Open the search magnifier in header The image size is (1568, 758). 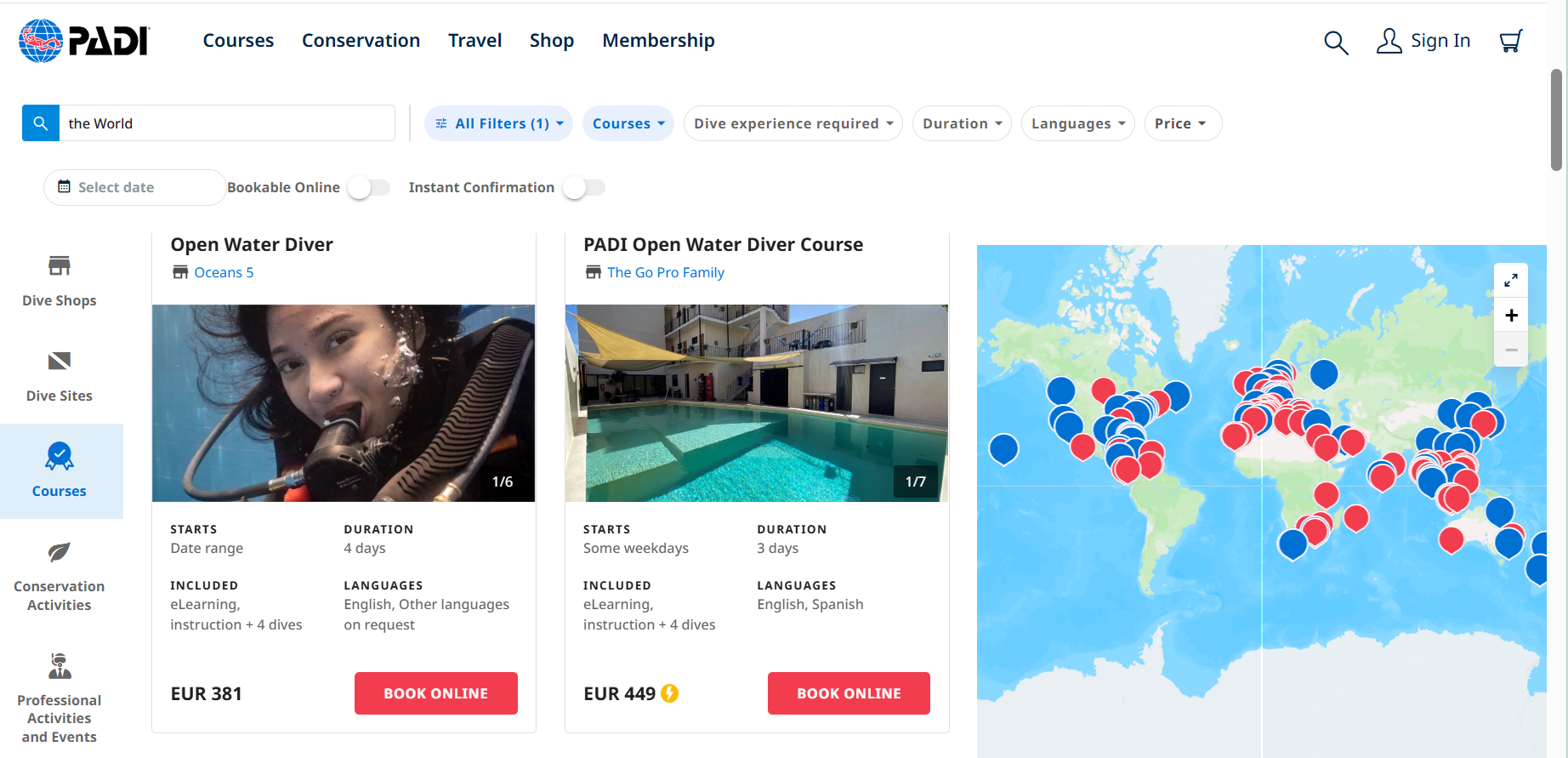tap(1336, 42)
